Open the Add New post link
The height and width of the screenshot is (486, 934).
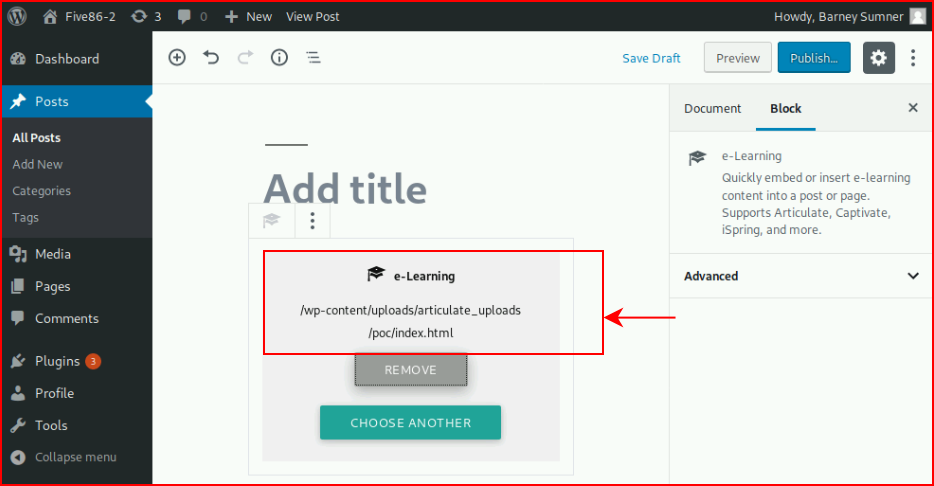[38, 164]
